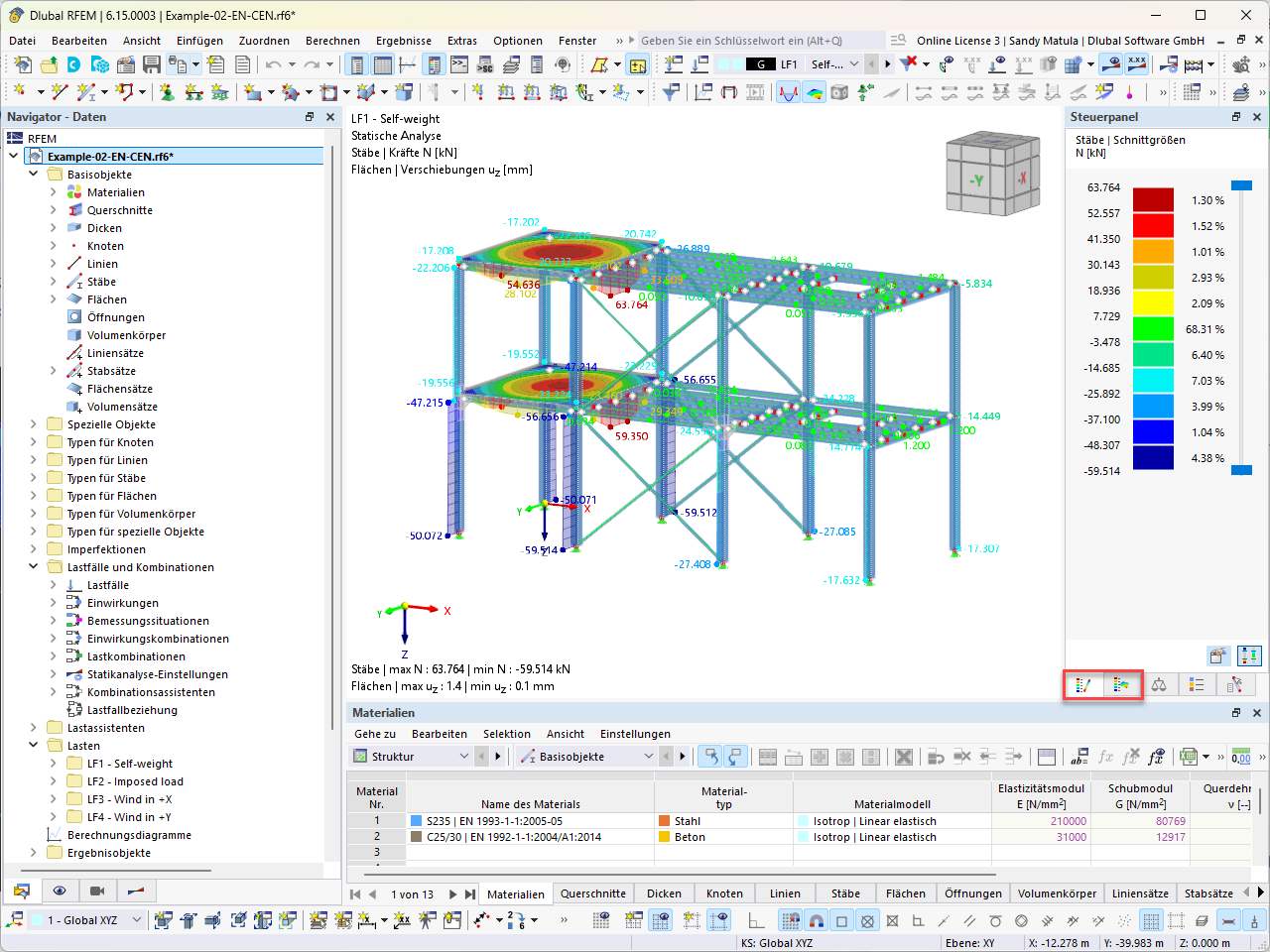Jump to last table page button
1270x952 pixels.
469,893
